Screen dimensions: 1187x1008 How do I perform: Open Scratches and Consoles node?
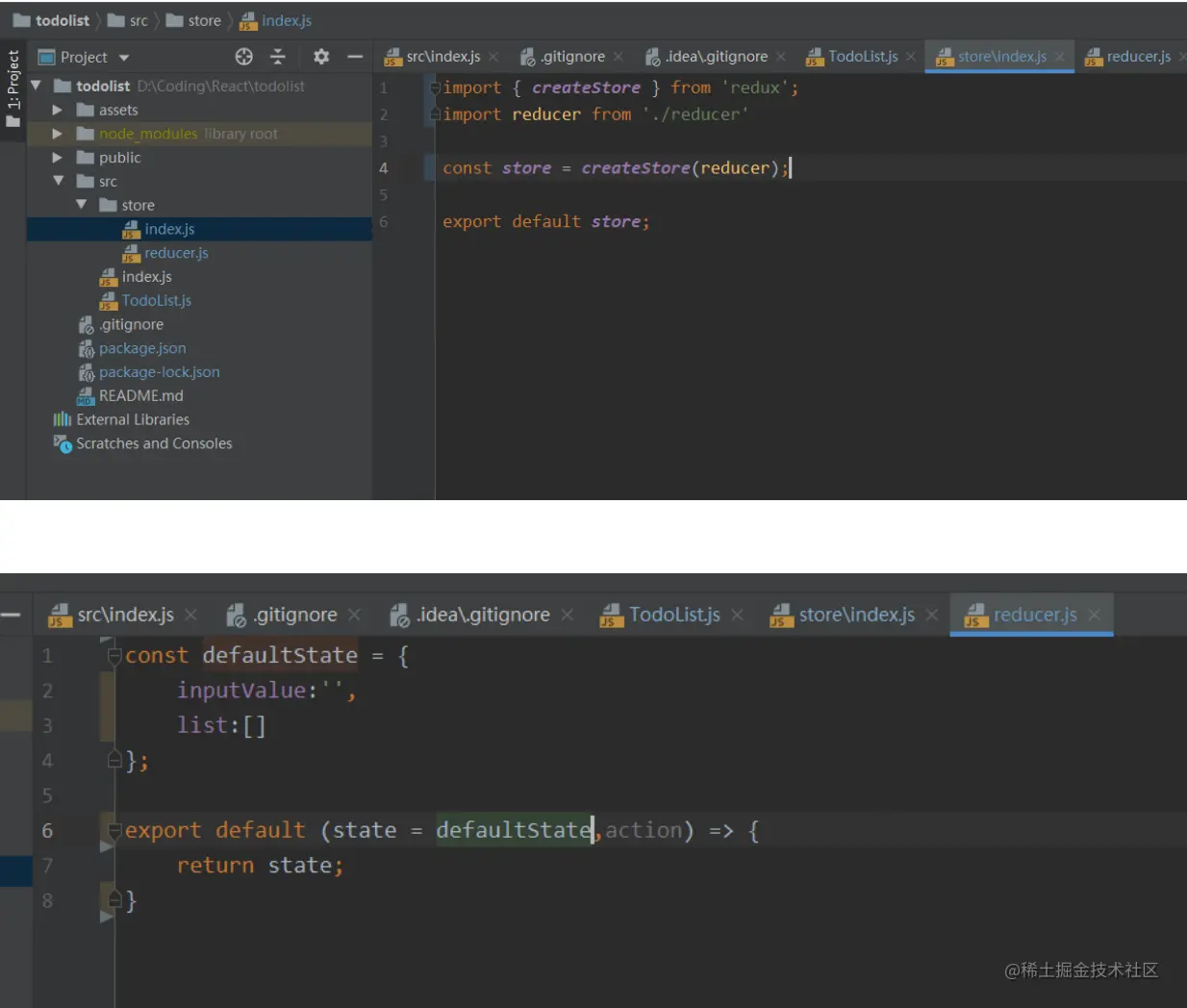point(154,443)
